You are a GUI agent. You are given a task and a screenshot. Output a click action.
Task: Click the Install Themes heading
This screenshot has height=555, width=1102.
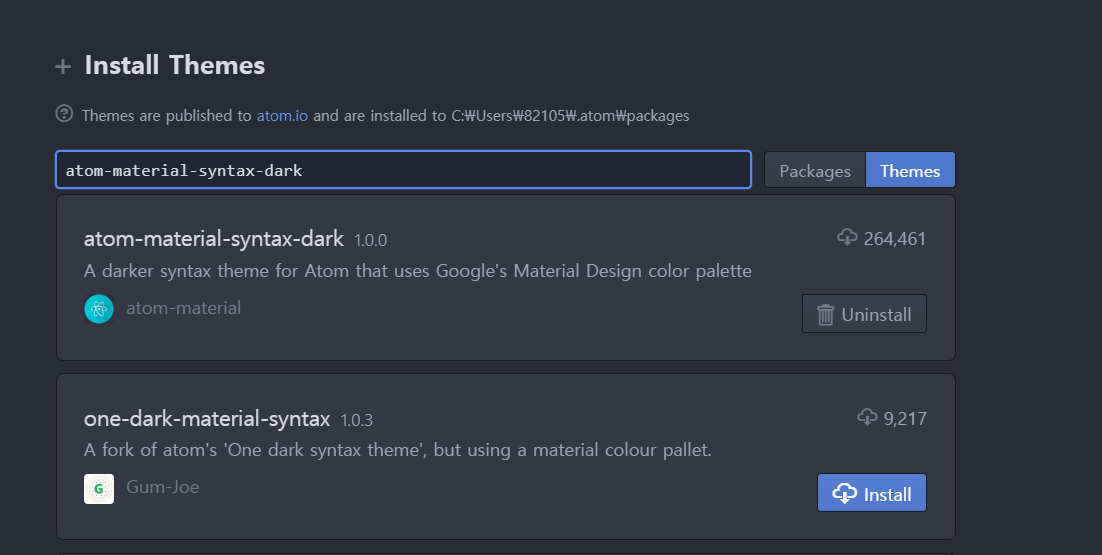coord(174,65)
